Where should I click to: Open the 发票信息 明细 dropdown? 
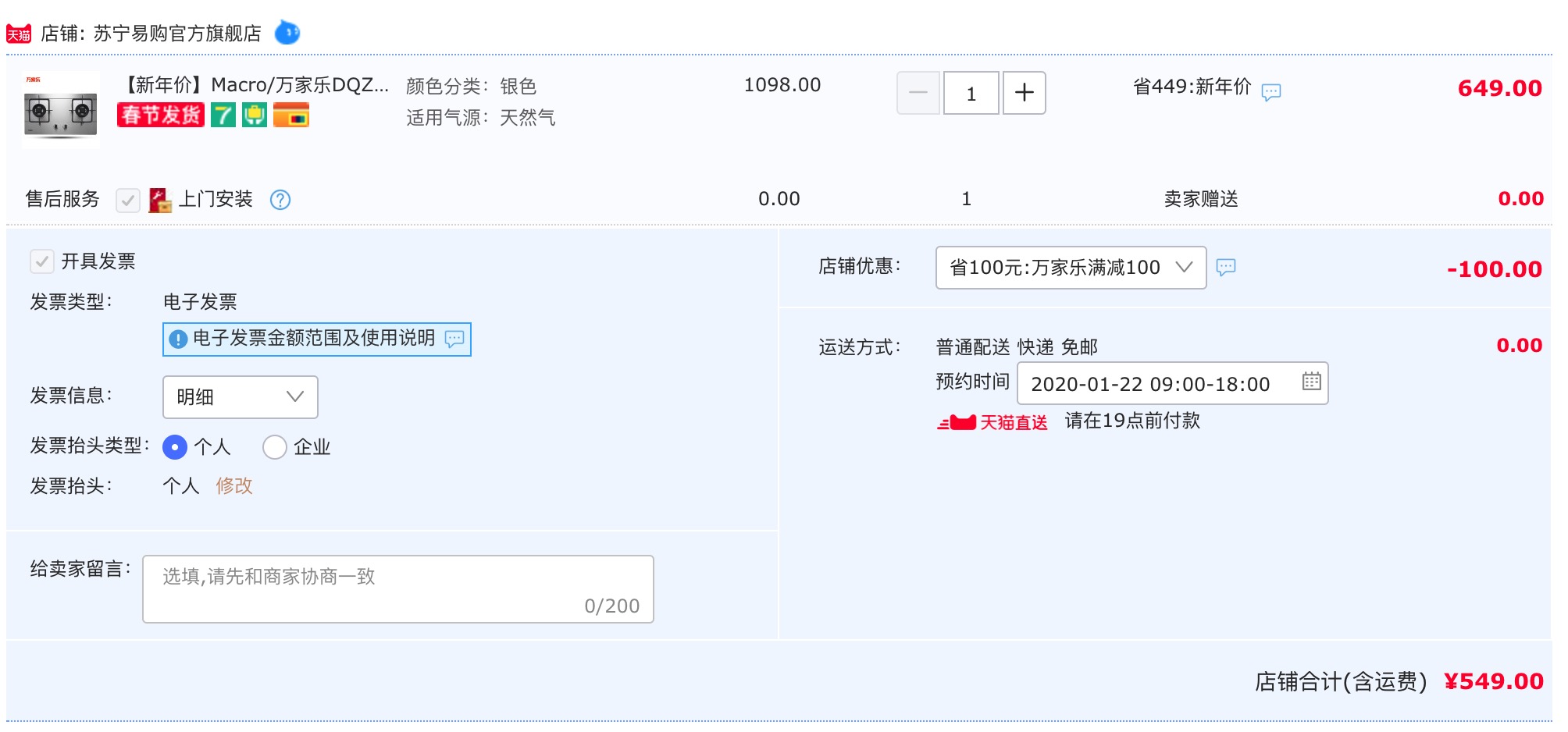pyautogui.click(x=241, y=396)
